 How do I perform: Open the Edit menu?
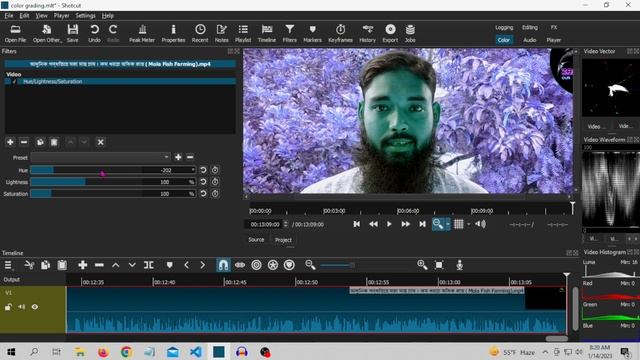click(x=24, y=16)
